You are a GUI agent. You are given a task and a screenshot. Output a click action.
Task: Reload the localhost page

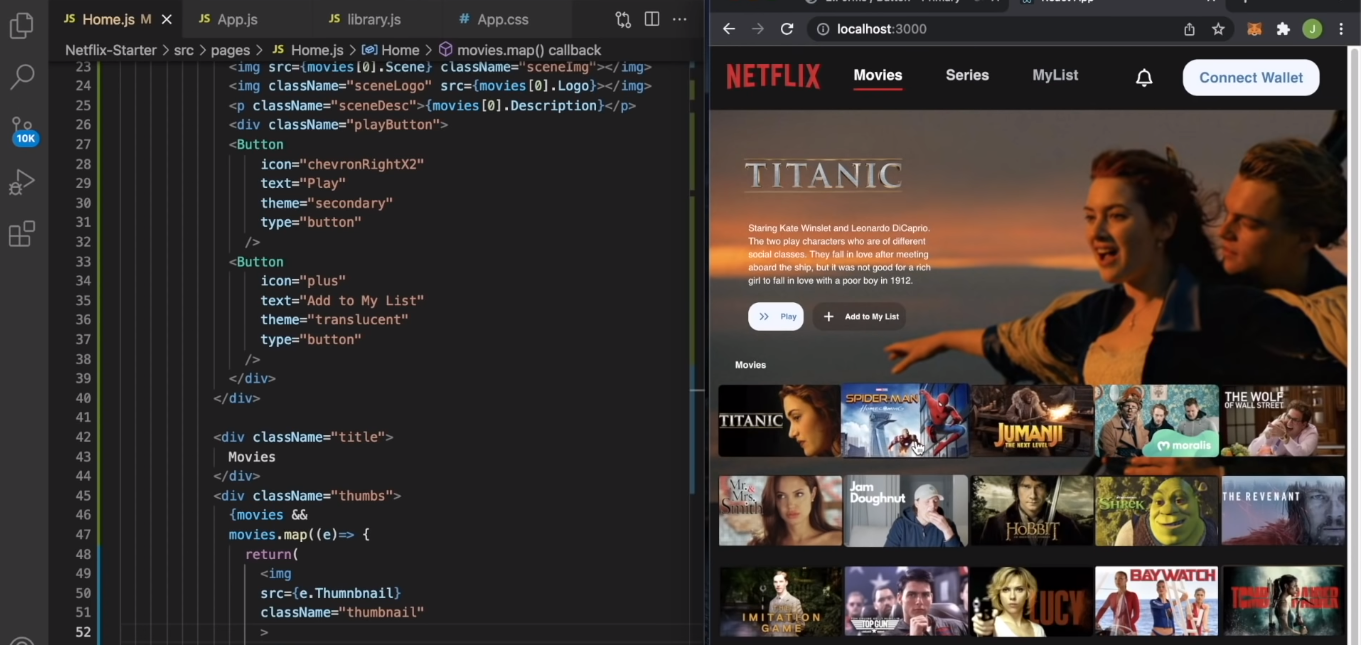(787, 29)
